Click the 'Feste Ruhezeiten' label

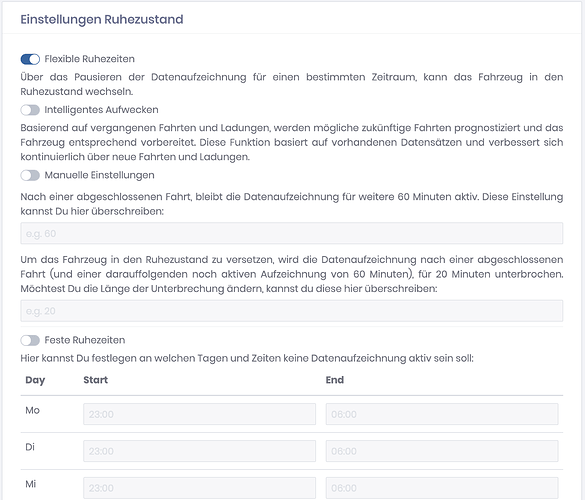[x=85, y=340]
